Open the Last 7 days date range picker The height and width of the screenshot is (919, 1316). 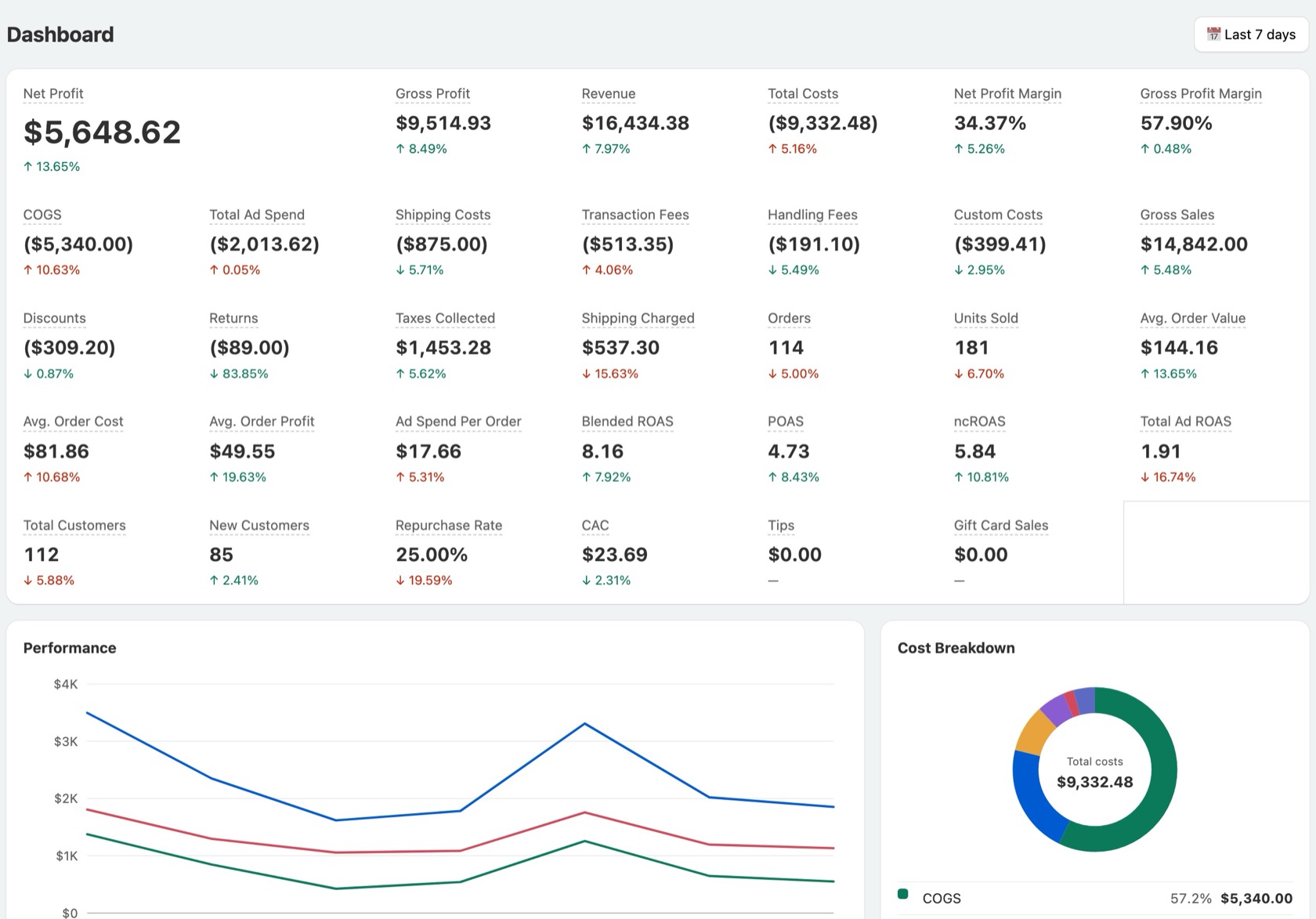coord(1251,34)
